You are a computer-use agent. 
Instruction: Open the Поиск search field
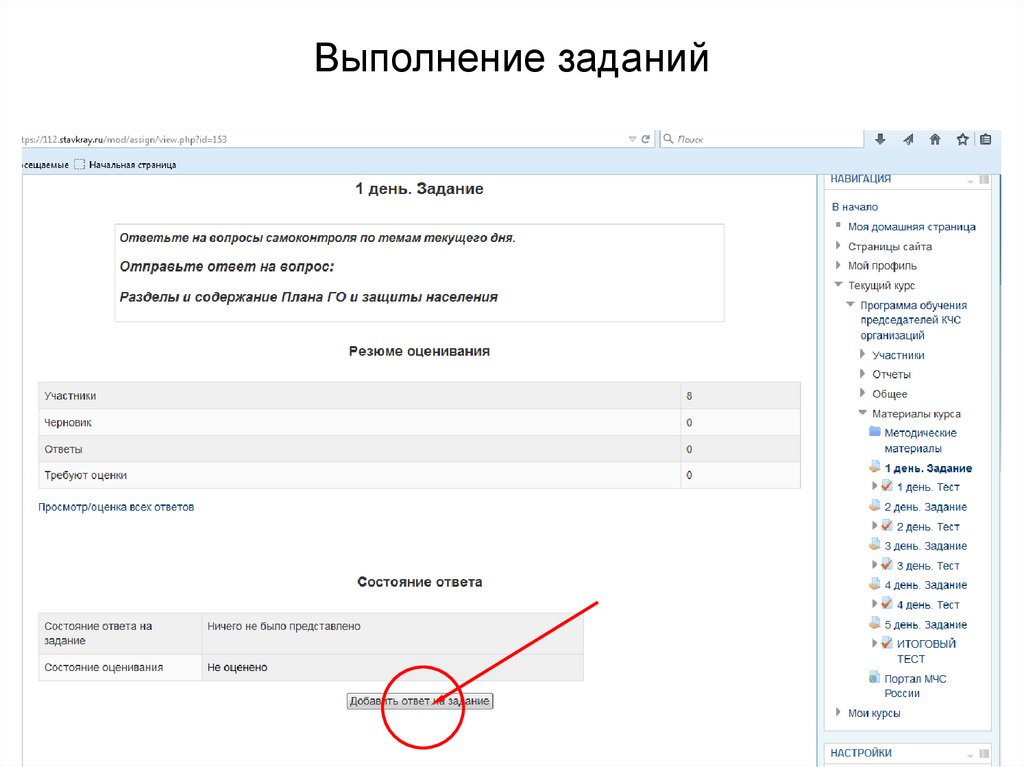tap(760, 138)
